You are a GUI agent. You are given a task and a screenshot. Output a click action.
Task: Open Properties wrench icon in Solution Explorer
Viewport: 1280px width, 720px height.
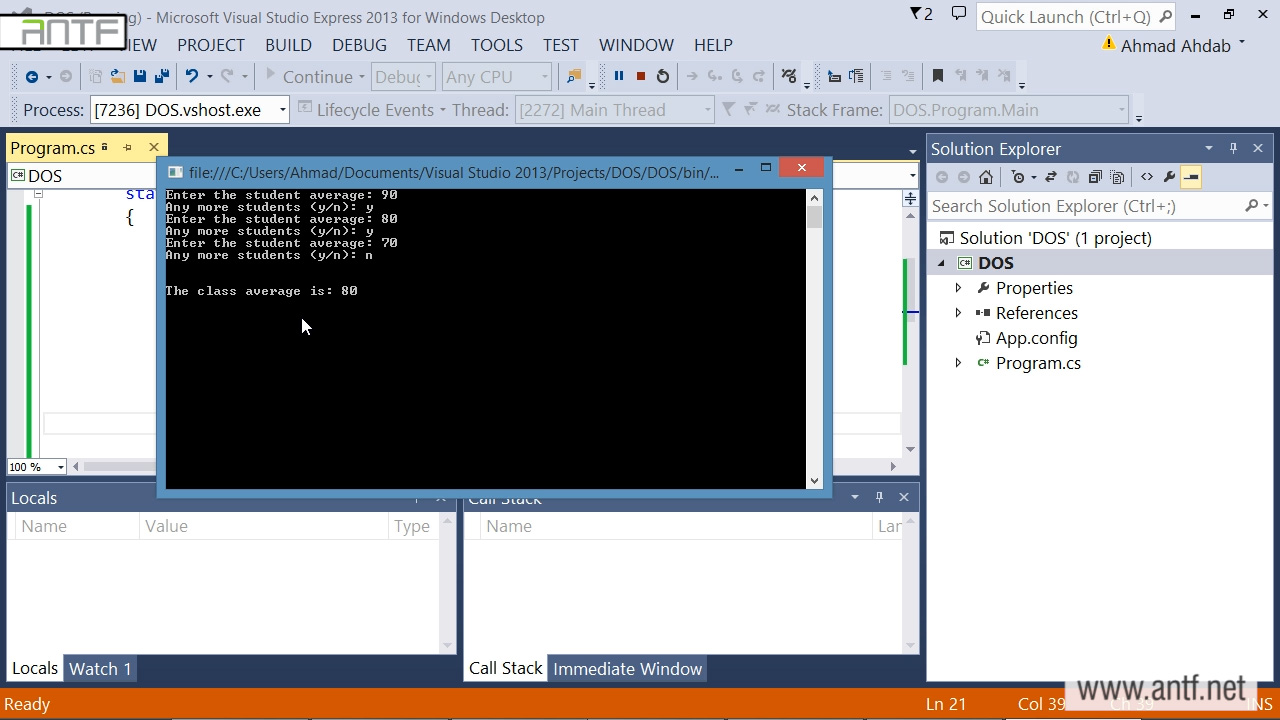coord(1169,177)
